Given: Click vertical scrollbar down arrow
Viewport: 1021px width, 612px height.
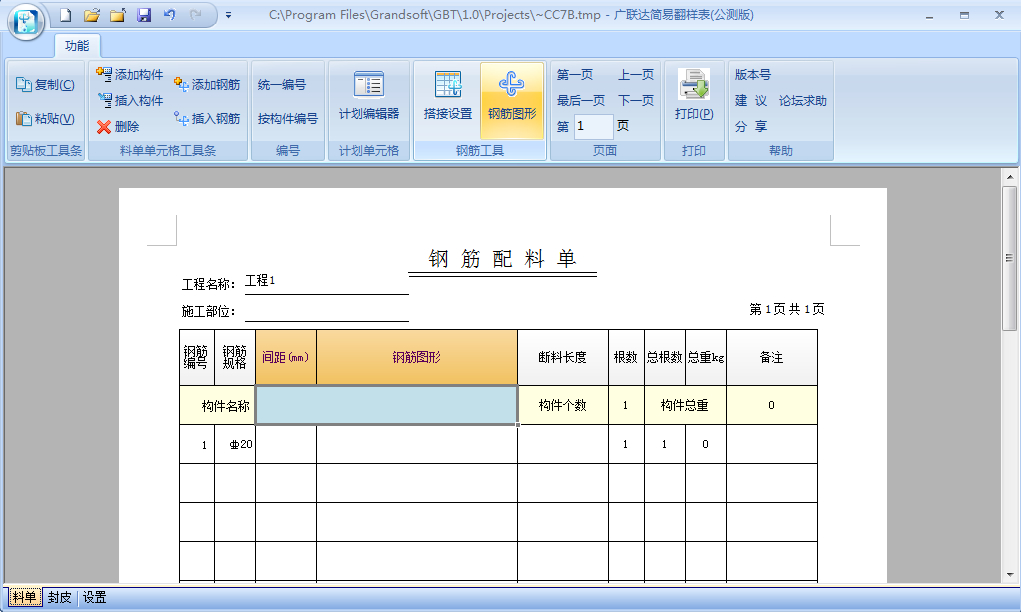Looking at the screenshot, I should click(1009, 574).
